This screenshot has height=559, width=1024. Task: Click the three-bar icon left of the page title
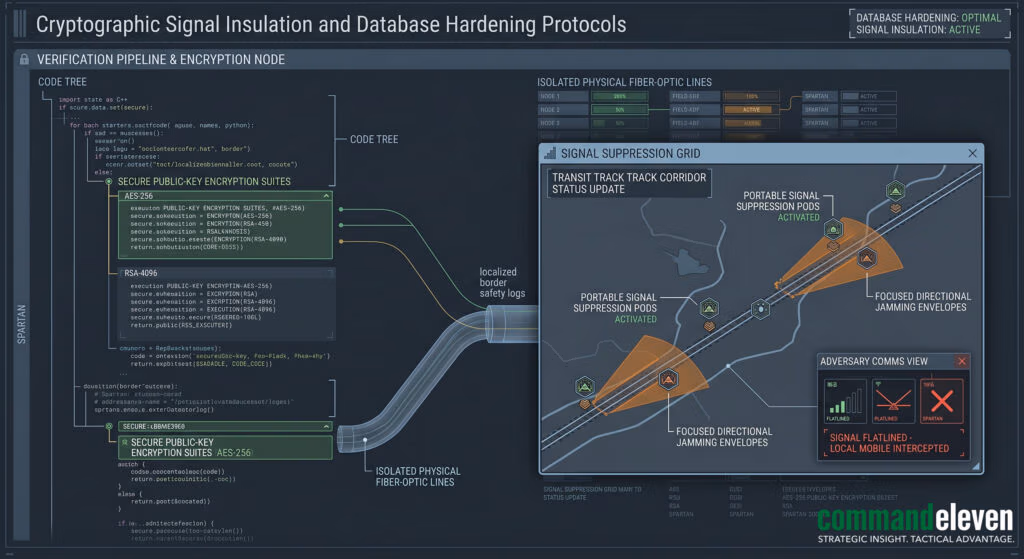coord(20,24)
